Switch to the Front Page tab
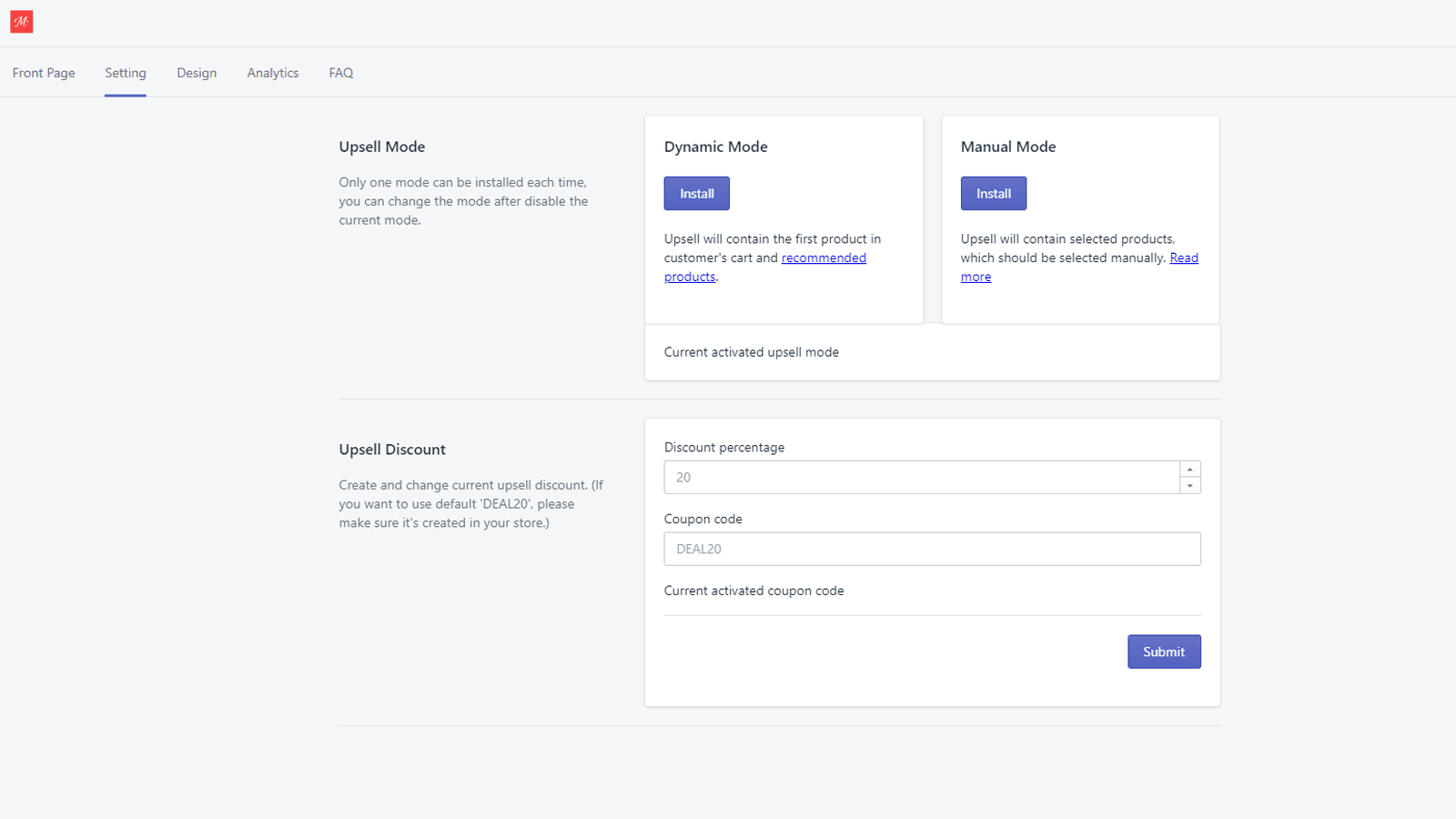1456x819 pixels. pyautogui.click(x=43, y=72)
